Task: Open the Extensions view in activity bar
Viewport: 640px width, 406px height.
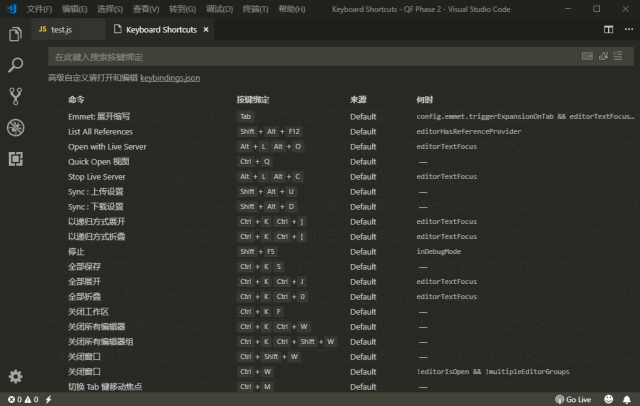Action: click(16, 159)
